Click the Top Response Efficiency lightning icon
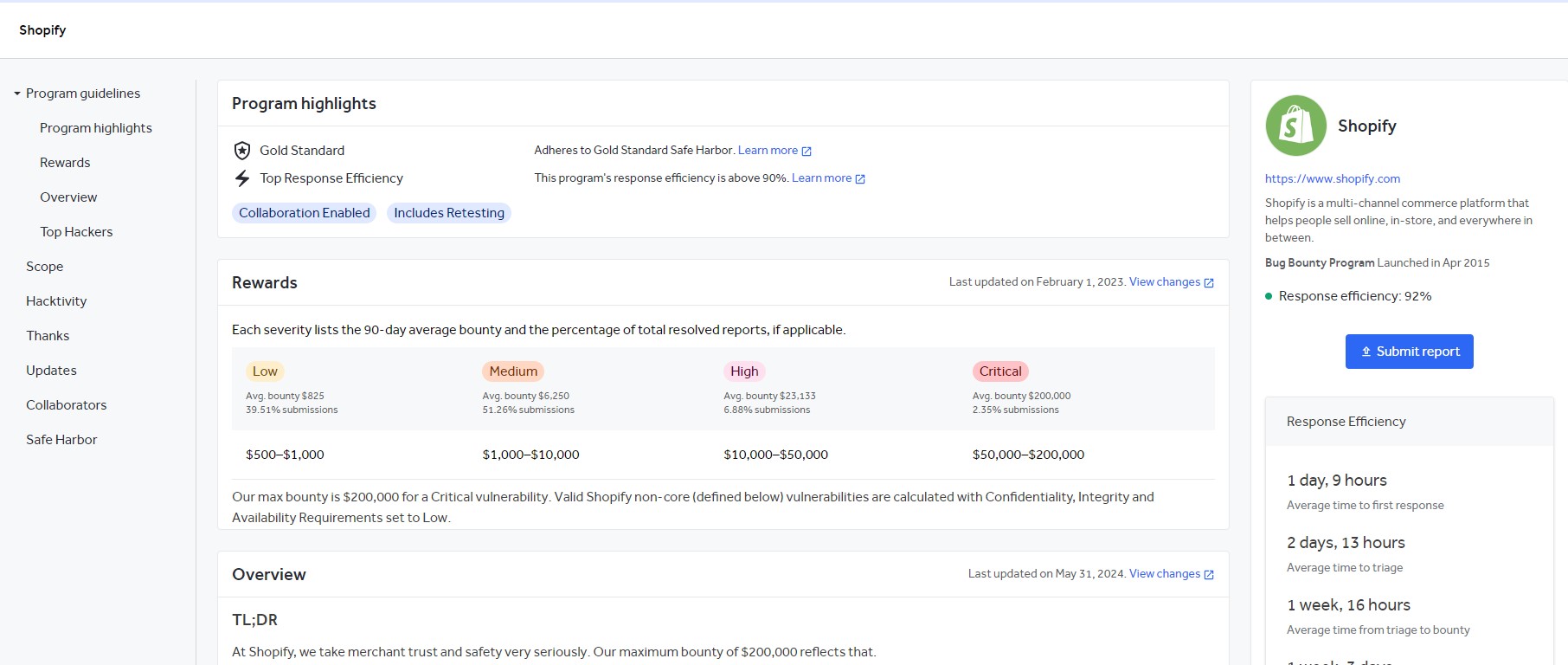 [242, 178]
